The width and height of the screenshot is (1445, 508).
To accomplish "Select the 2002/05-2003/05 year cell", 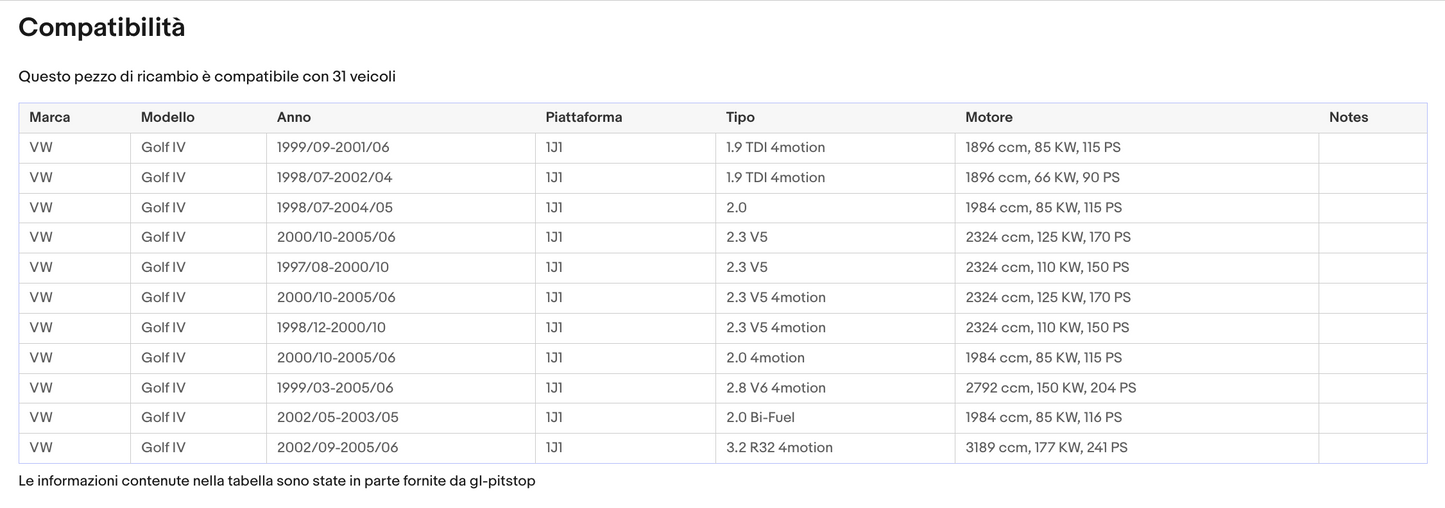I will coord(337,418).
